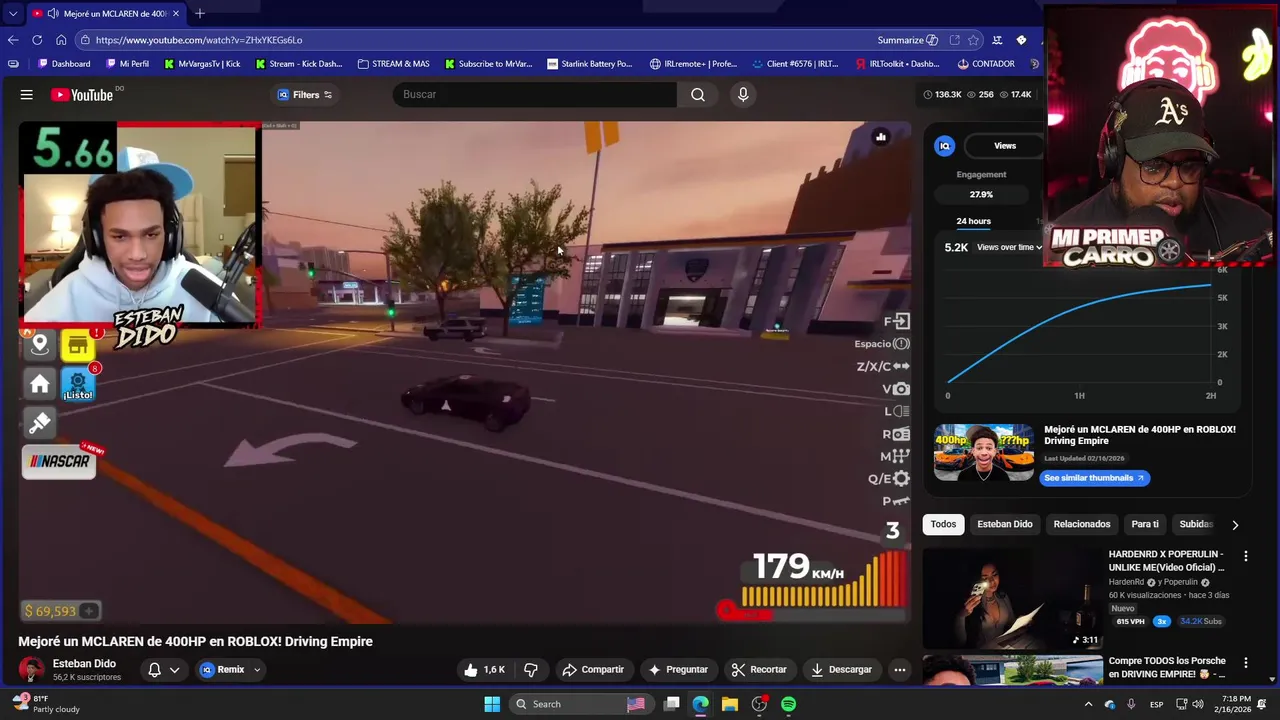Click the Summarize button in the address bar
Screen dimensions: 1280x720
coord(908,40)
